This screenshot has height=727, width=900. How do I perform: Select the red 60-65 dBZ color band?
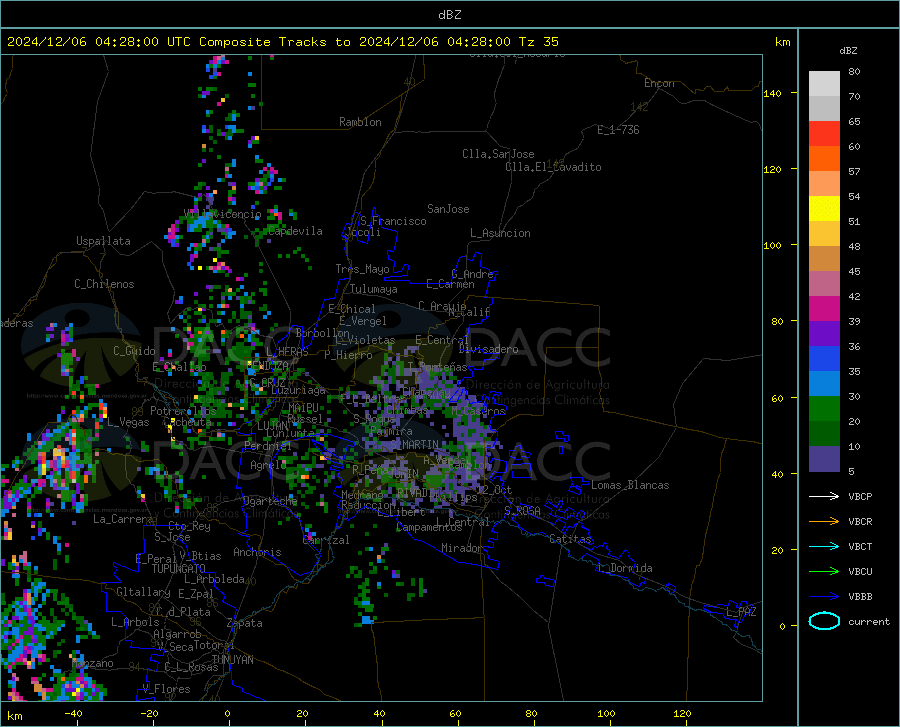[824, 134]
